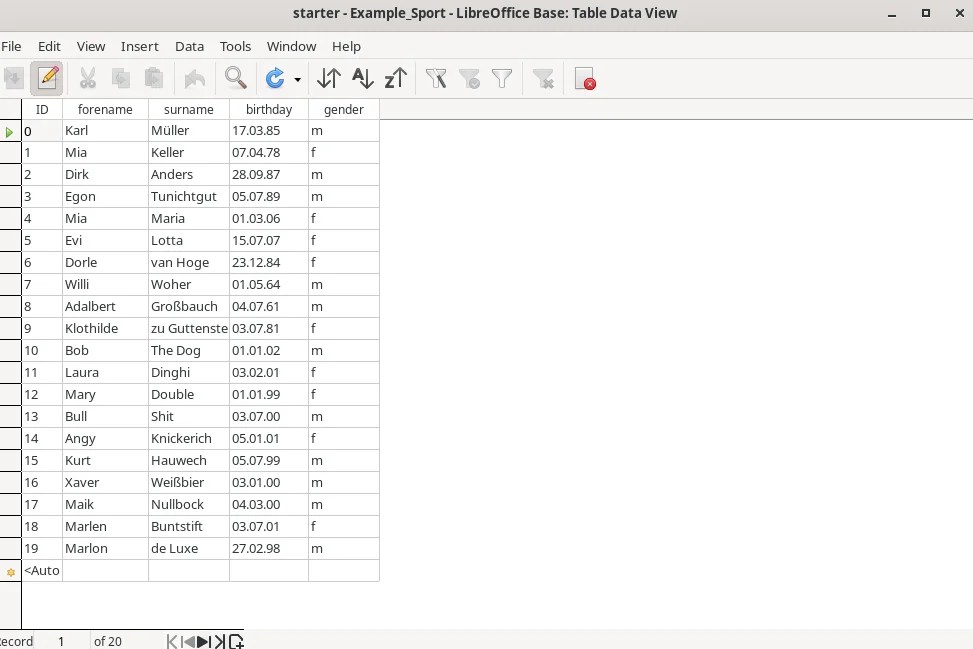
Task: Select the Find Record magnifier tool
Action: 237,78
